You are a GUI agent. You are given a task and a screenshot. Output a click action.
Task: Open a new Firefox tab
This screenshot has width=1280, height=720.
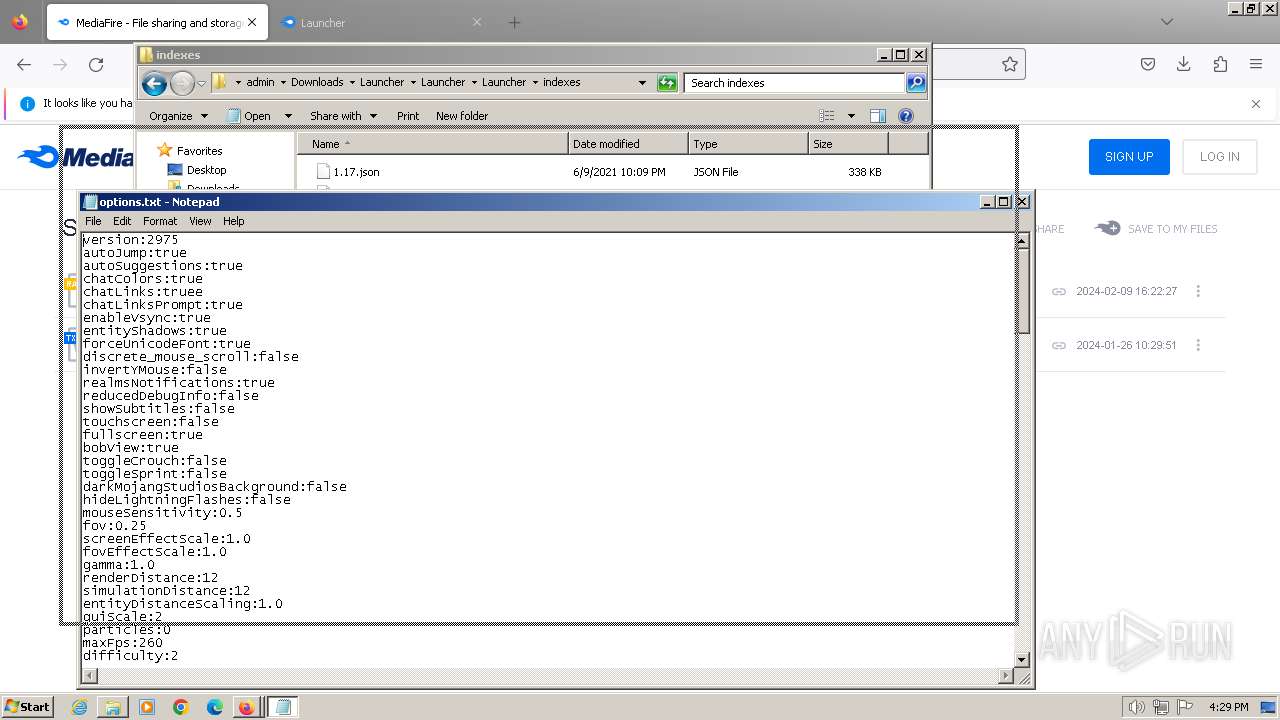pos(514,22)
